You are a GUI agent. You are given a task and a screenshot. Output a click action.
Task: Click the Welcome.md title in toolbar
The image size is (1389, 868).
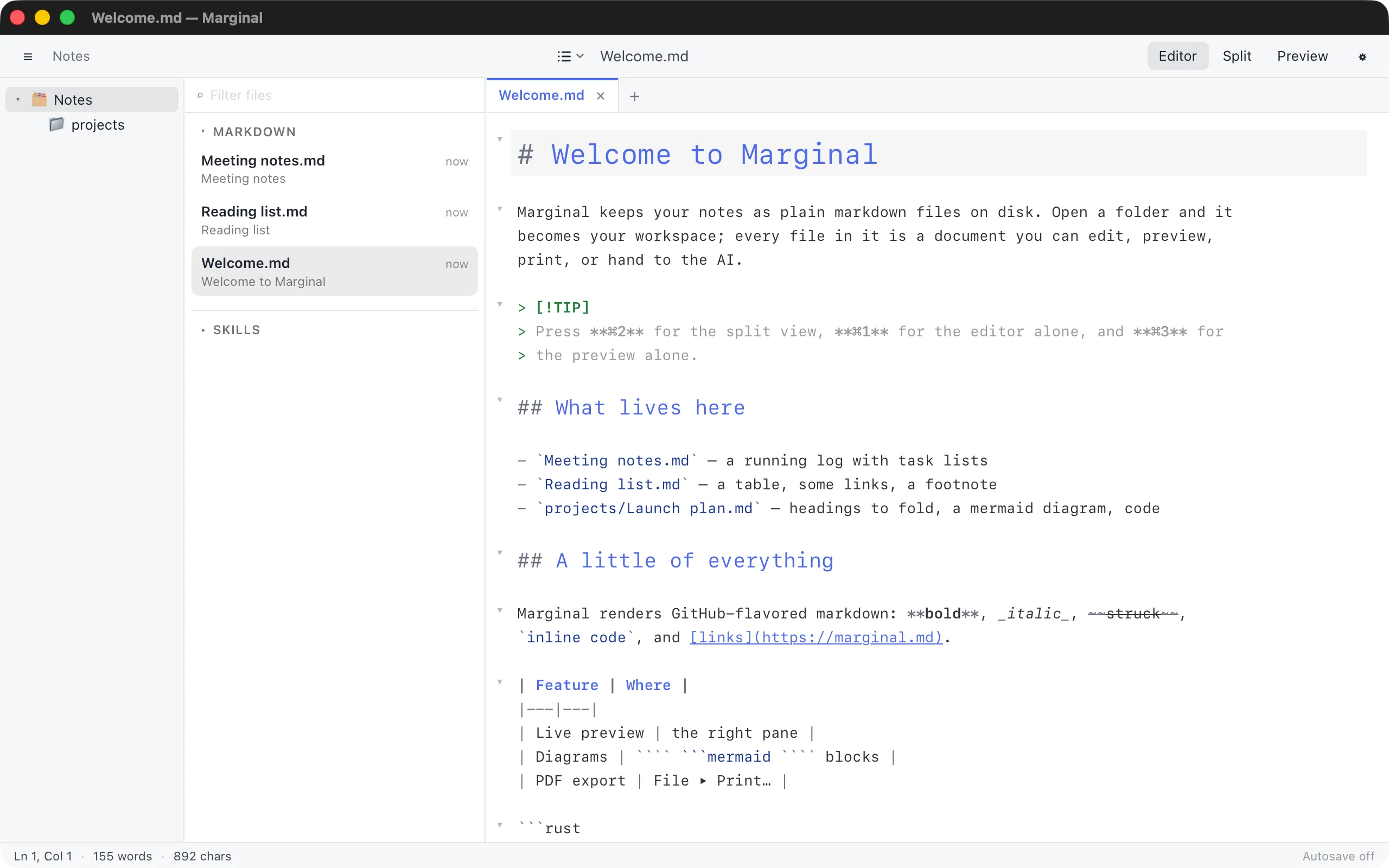click(x=644, y=56)
